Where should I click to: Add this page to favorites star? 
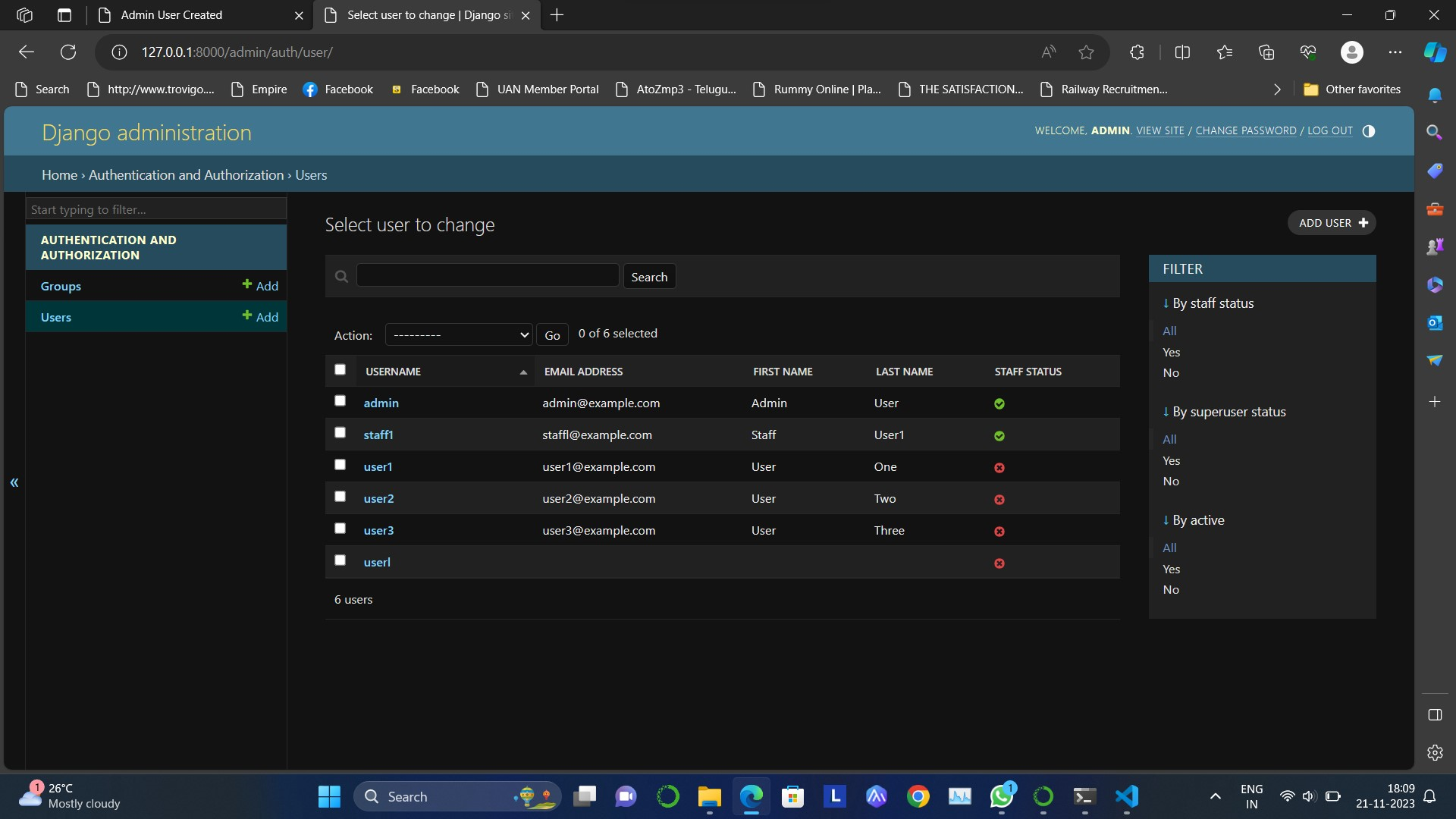(x=1086, y=52)
